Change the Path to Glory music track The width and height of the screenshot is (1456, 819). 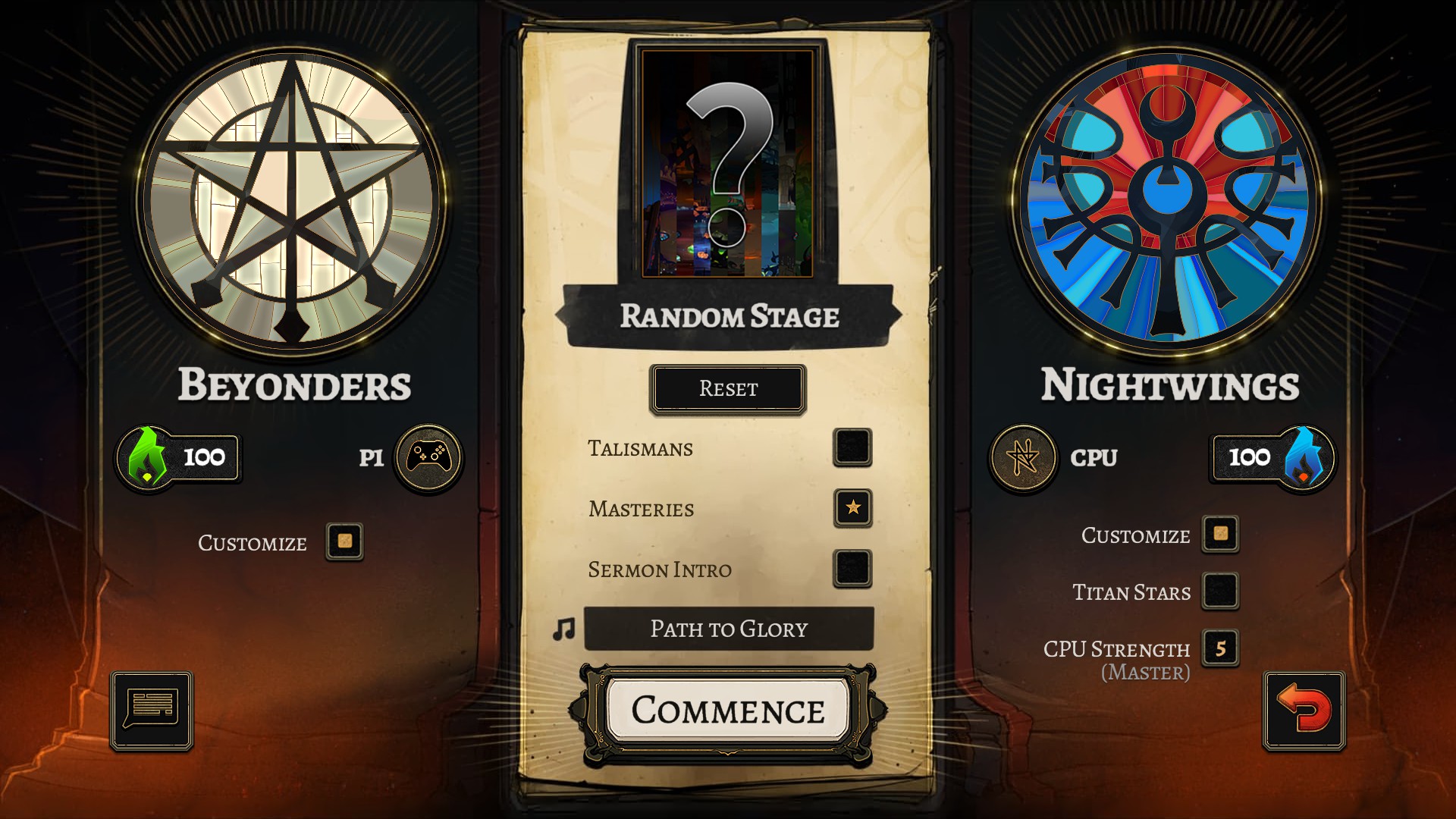coord(729,629)
